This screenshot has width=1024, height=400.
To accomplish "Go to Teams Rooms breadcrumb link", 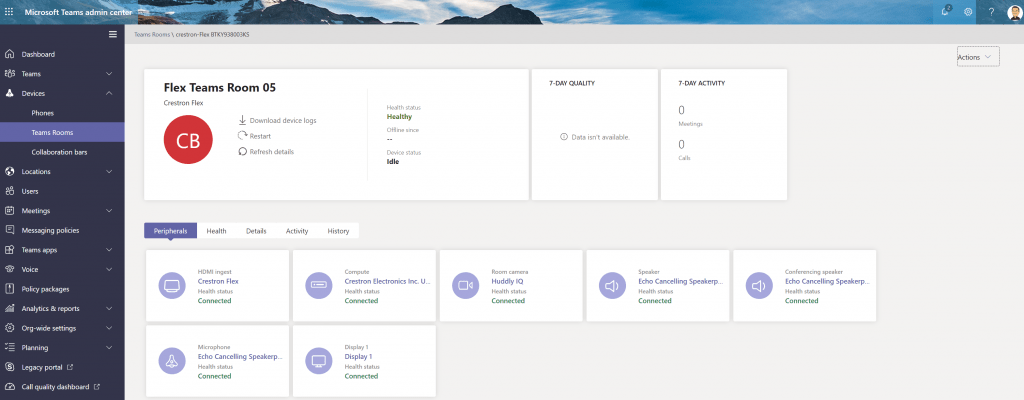I will point(153,34).
